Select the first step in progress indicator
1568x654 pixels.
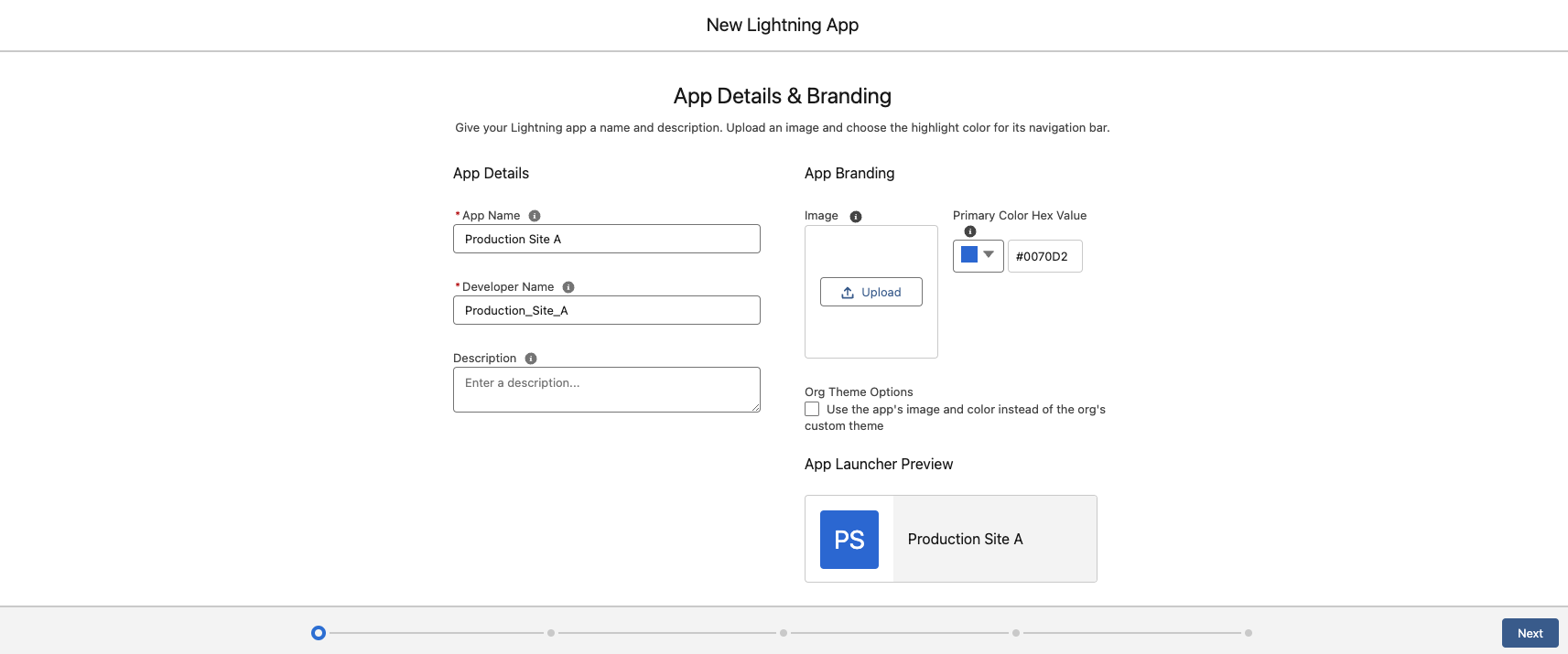pyautogui.click(x=319, y=633)
